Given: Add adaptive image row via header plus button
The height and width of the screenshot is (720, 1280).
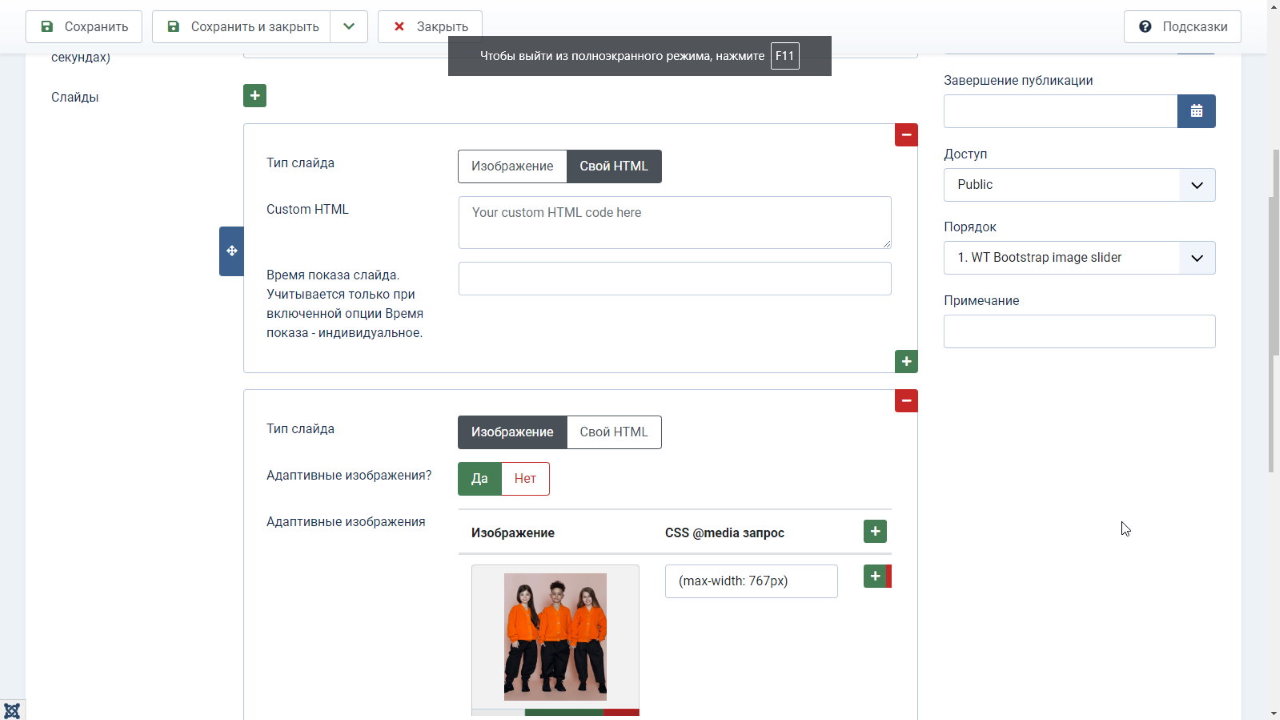Looking at the screenshot, I should 875,532.
